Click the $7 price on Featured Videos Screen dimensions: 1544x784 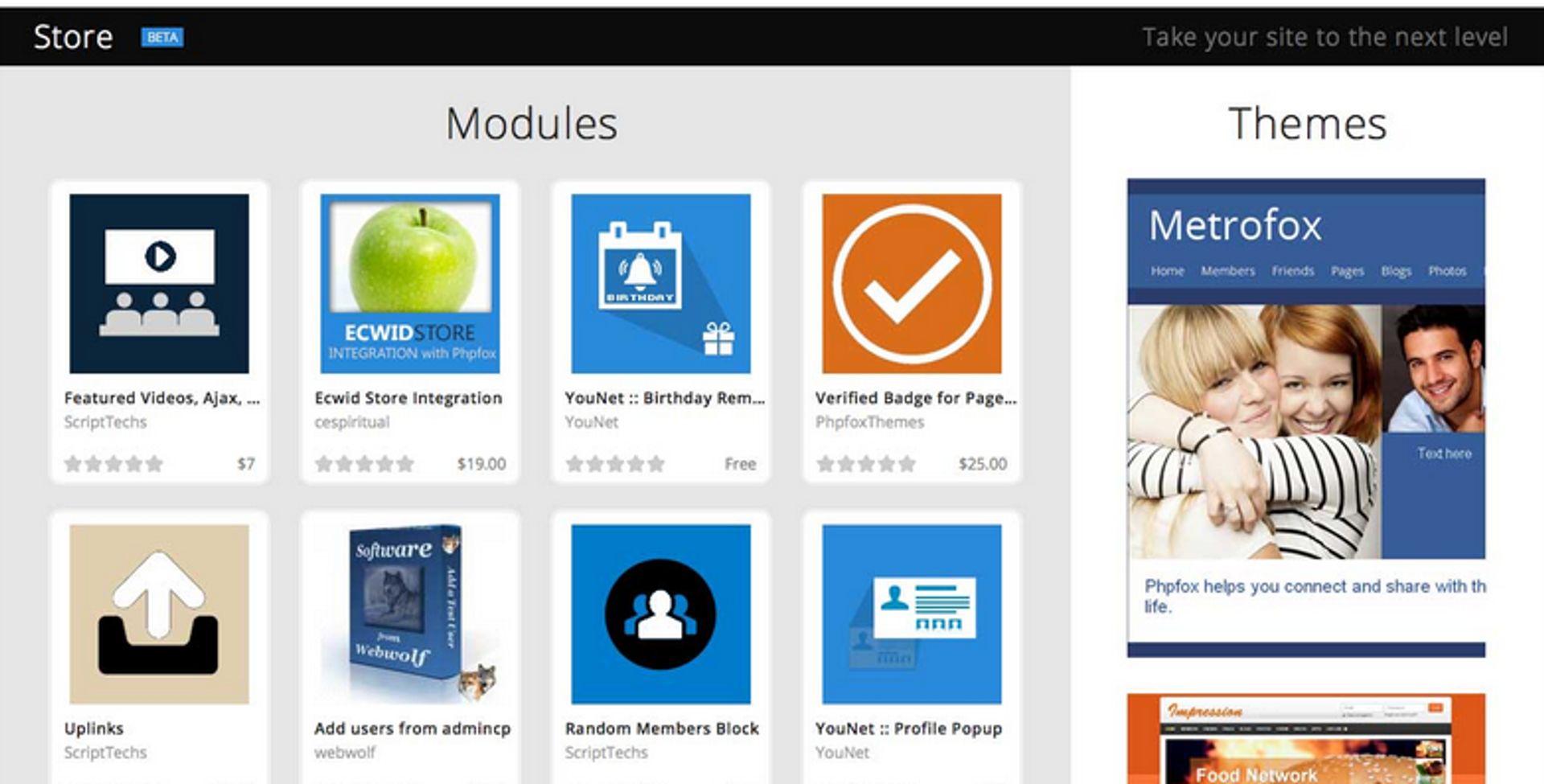point(246,464)
